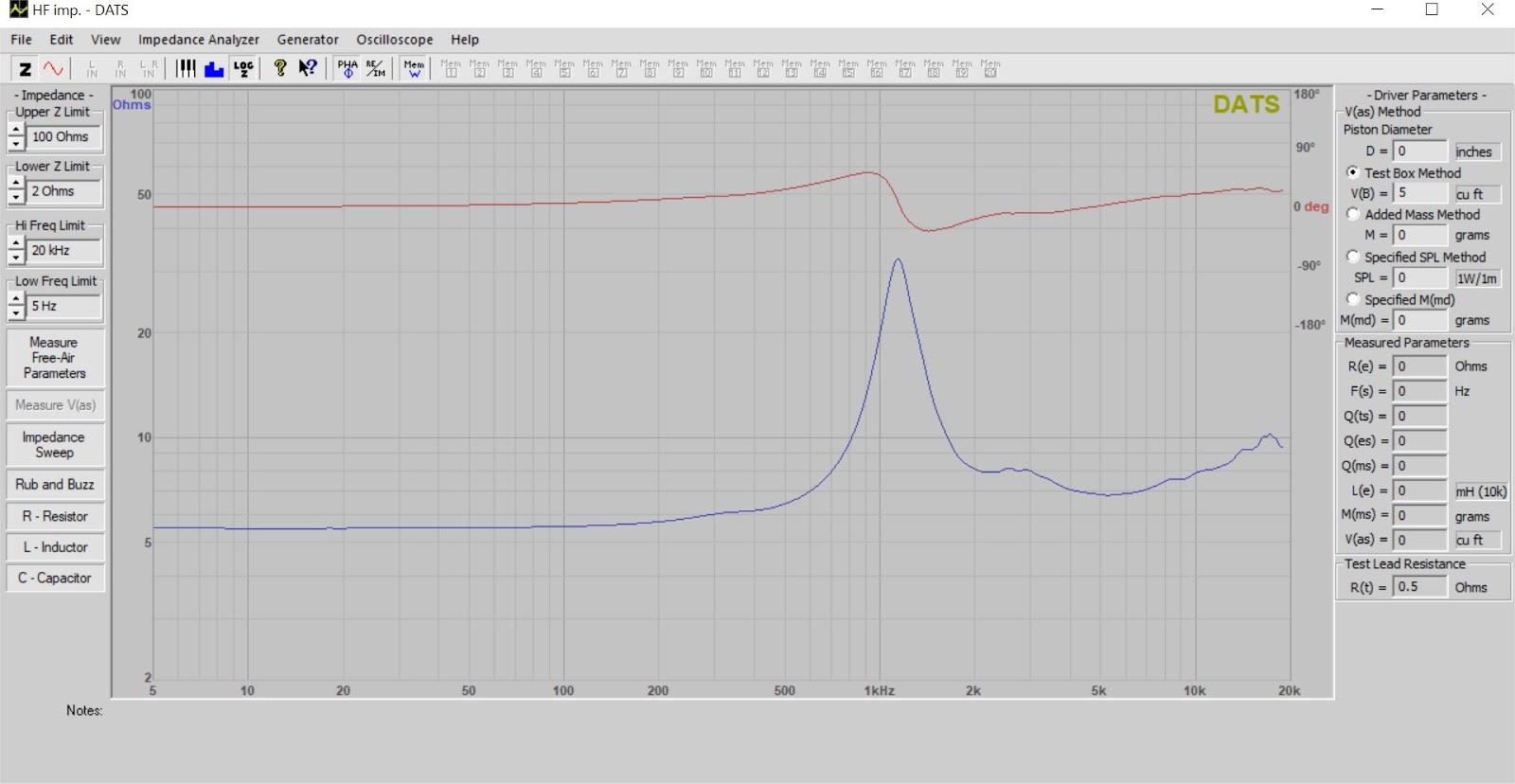Click the mH (10k) unit box for L(e)
The height and width of the screenshot is (784, 1515).
pyautogui.click(x=1481, y=491)
